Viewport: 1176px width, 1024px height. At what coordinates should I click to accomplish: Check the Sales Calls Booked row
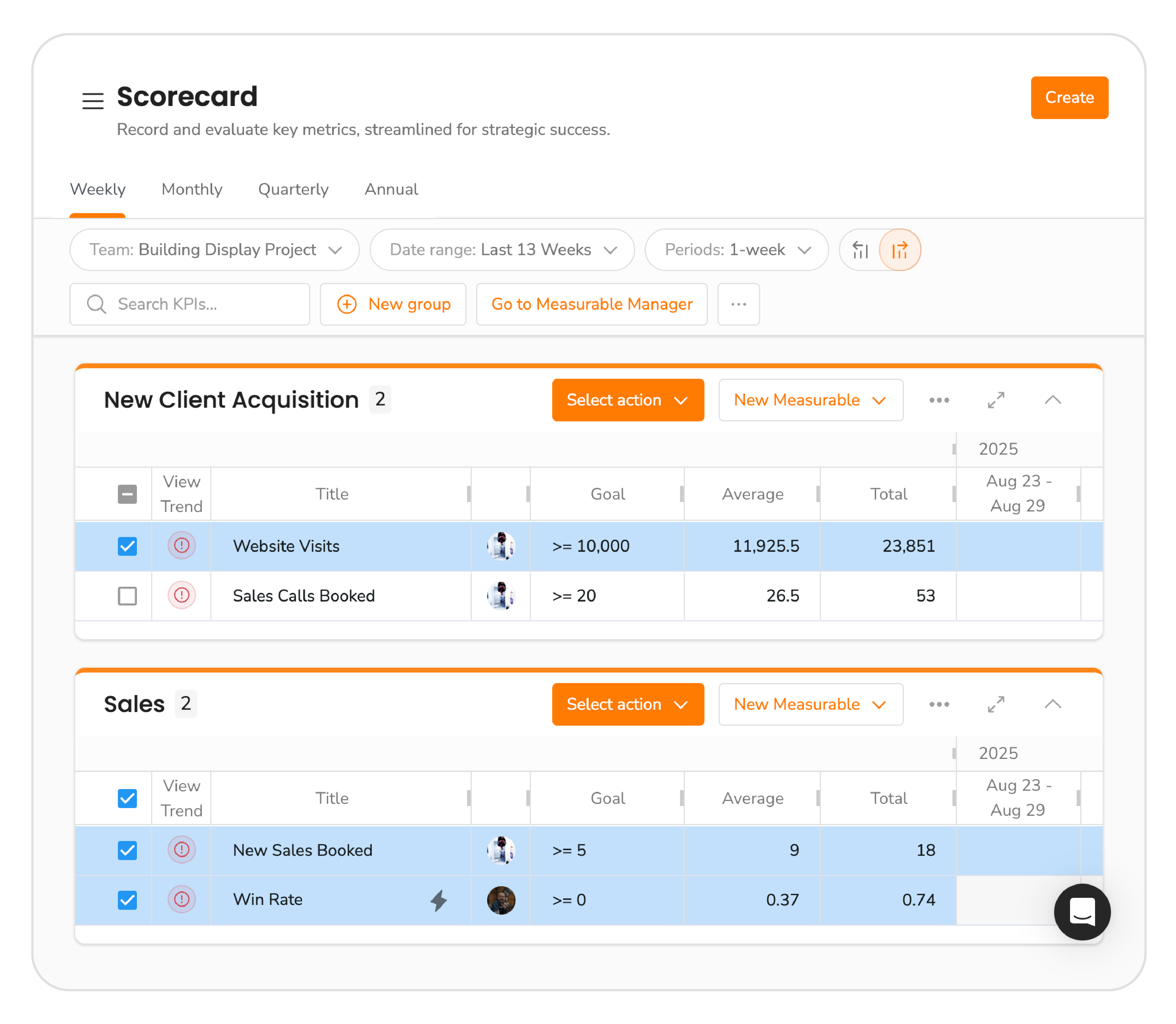tap(127, 596)
